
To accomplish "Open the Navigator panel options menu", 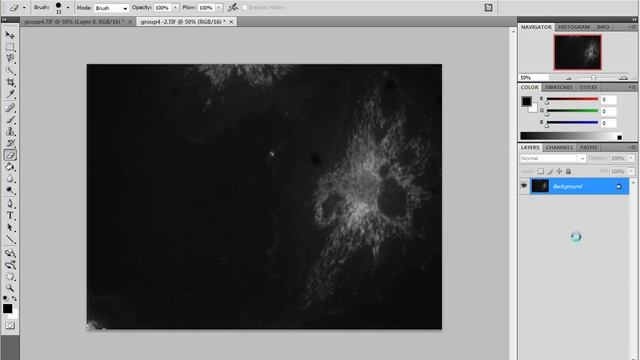I will [632, 27].
